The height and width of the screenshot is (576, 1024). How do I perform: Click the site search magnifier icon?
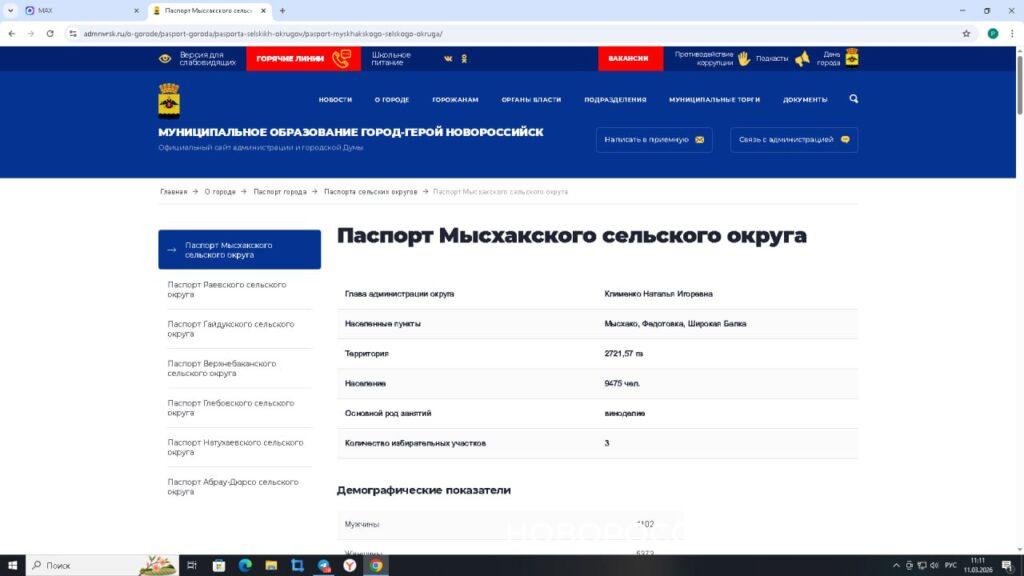[x=853, y=99]
